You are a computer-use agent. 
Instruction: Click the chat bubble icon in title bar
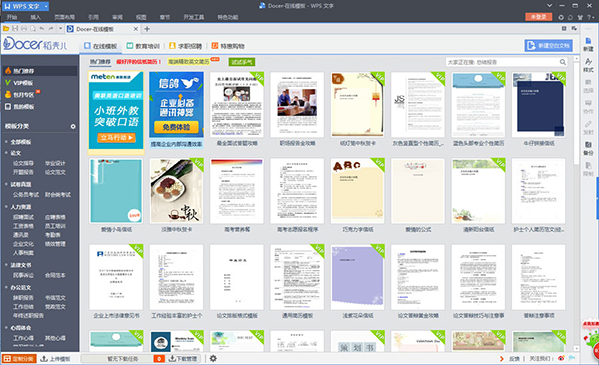570,17
